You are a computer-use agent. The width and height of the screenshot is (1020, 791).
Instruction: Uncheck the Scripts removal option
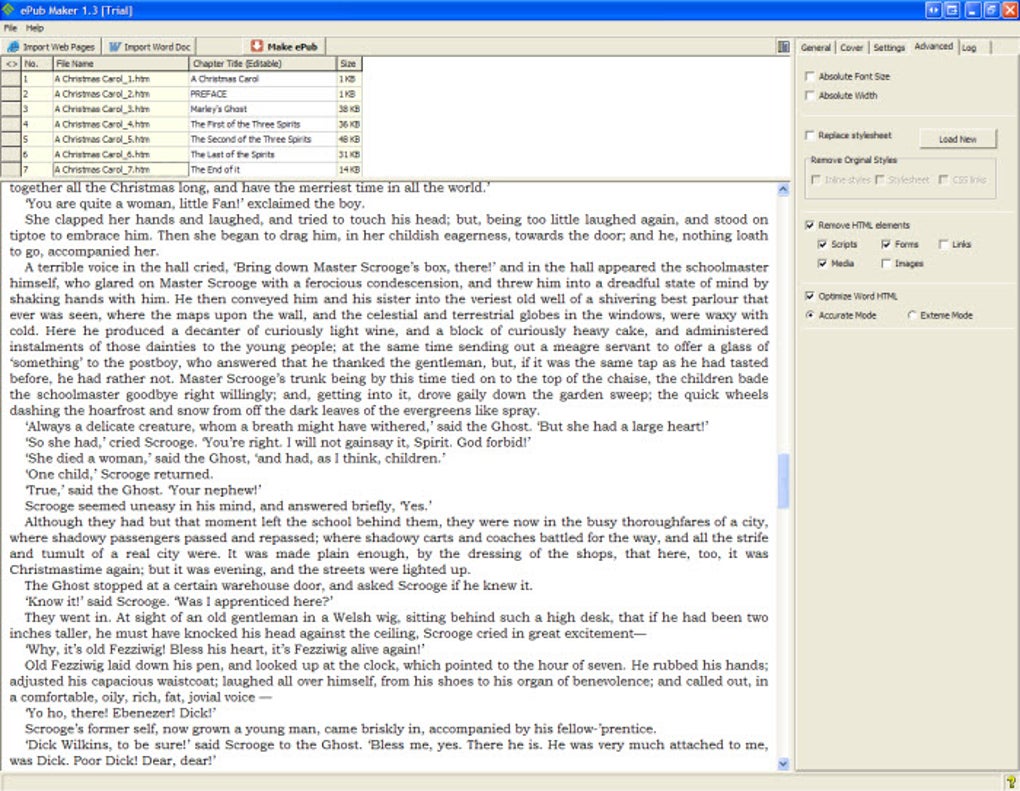(x=821, y=244)
